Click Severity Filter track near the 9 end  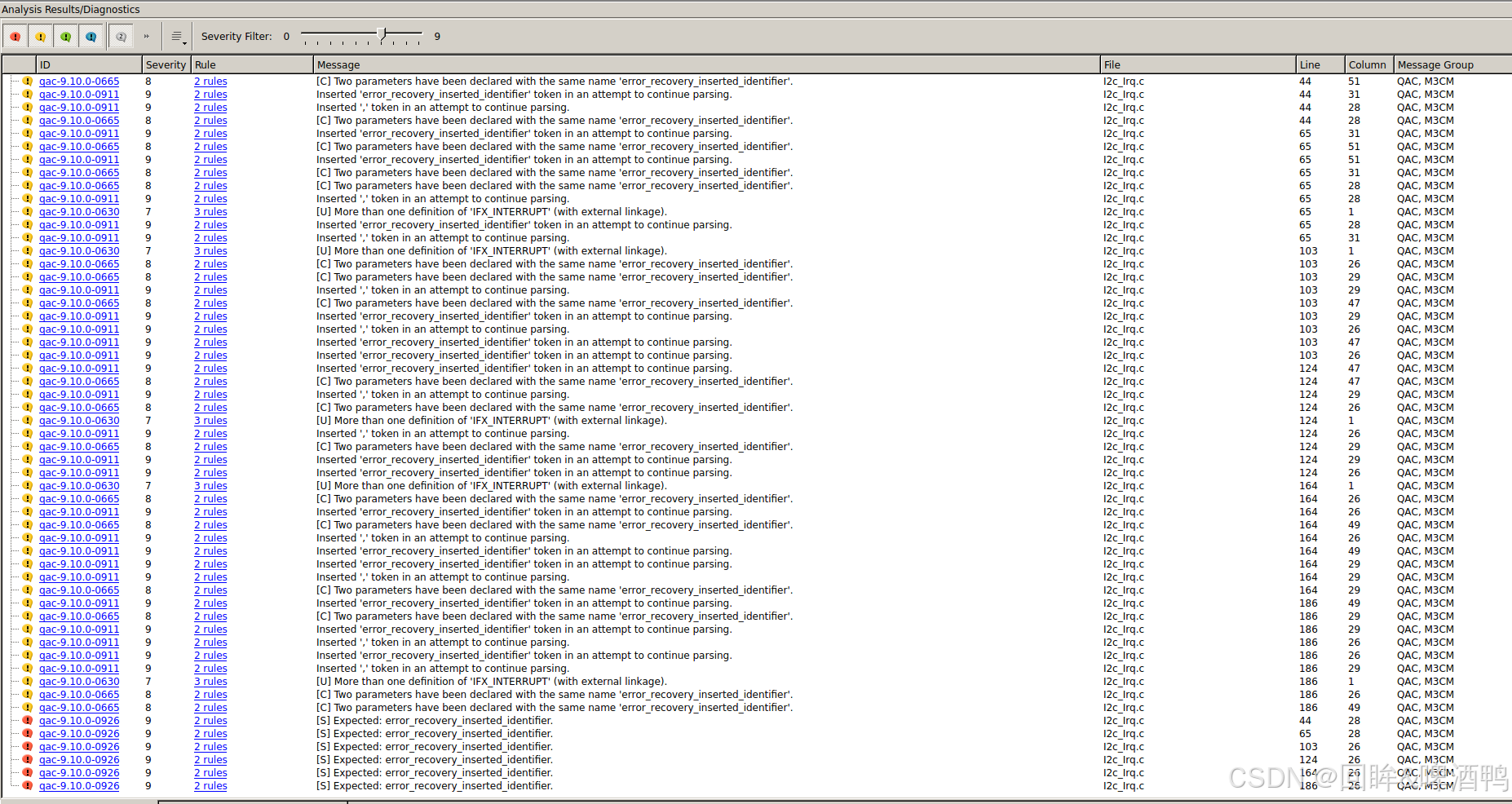pyautogui.click(x=417, y=33)
